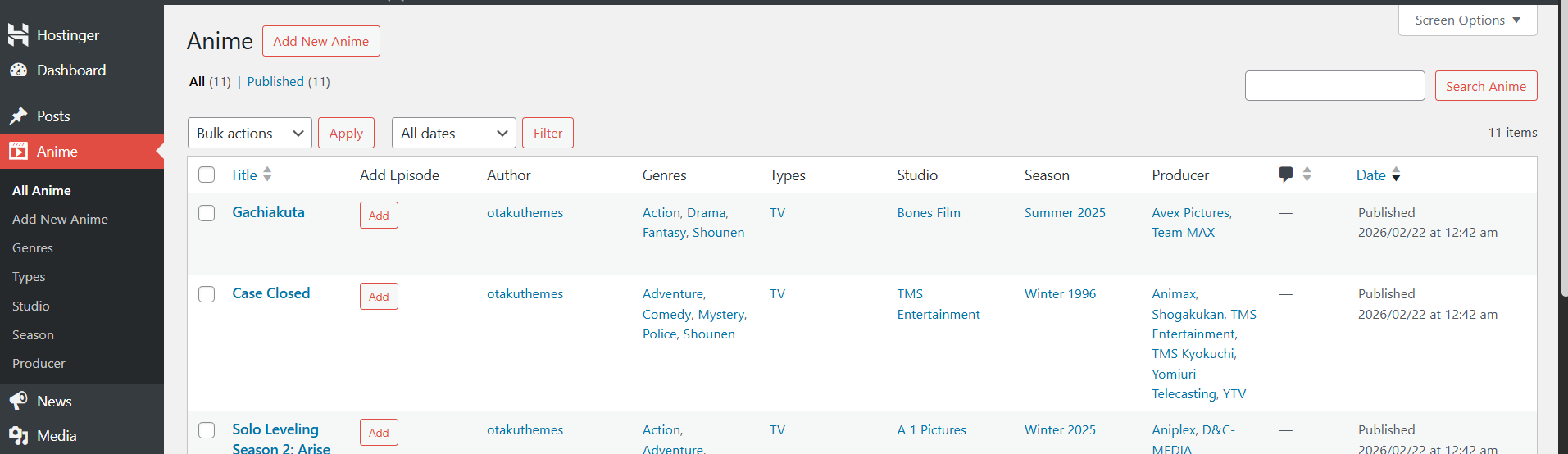
Task: Go to the Types submenu
Action: (29, 277)
